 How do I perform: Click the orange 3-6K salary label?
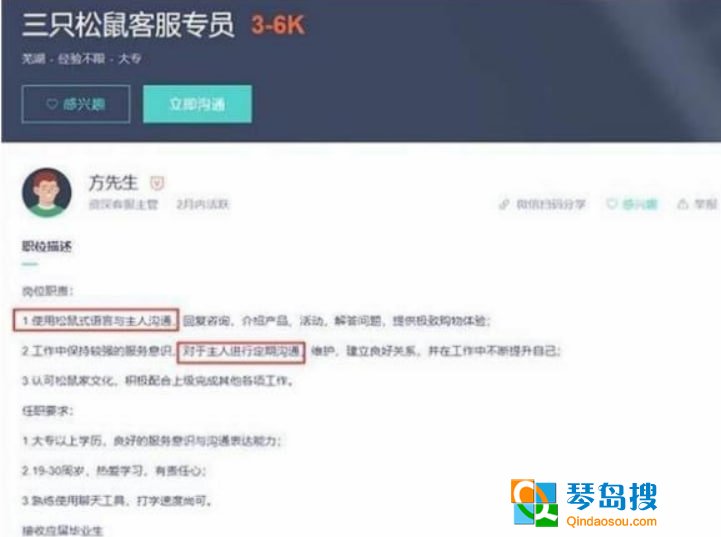tap(278, 25)
